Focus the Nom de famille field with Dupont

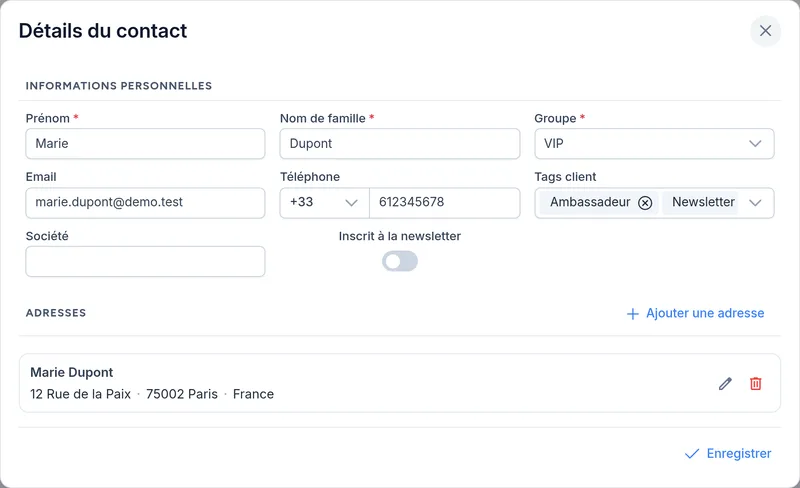point(399,143)
